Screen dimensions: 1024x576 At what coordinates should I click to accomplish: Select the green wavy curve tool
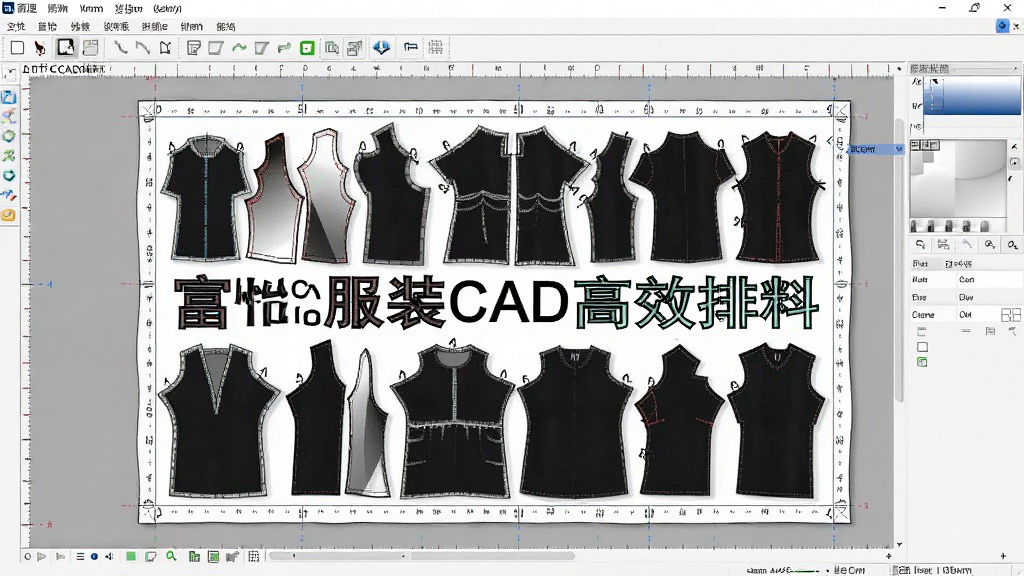click(239, 48)
